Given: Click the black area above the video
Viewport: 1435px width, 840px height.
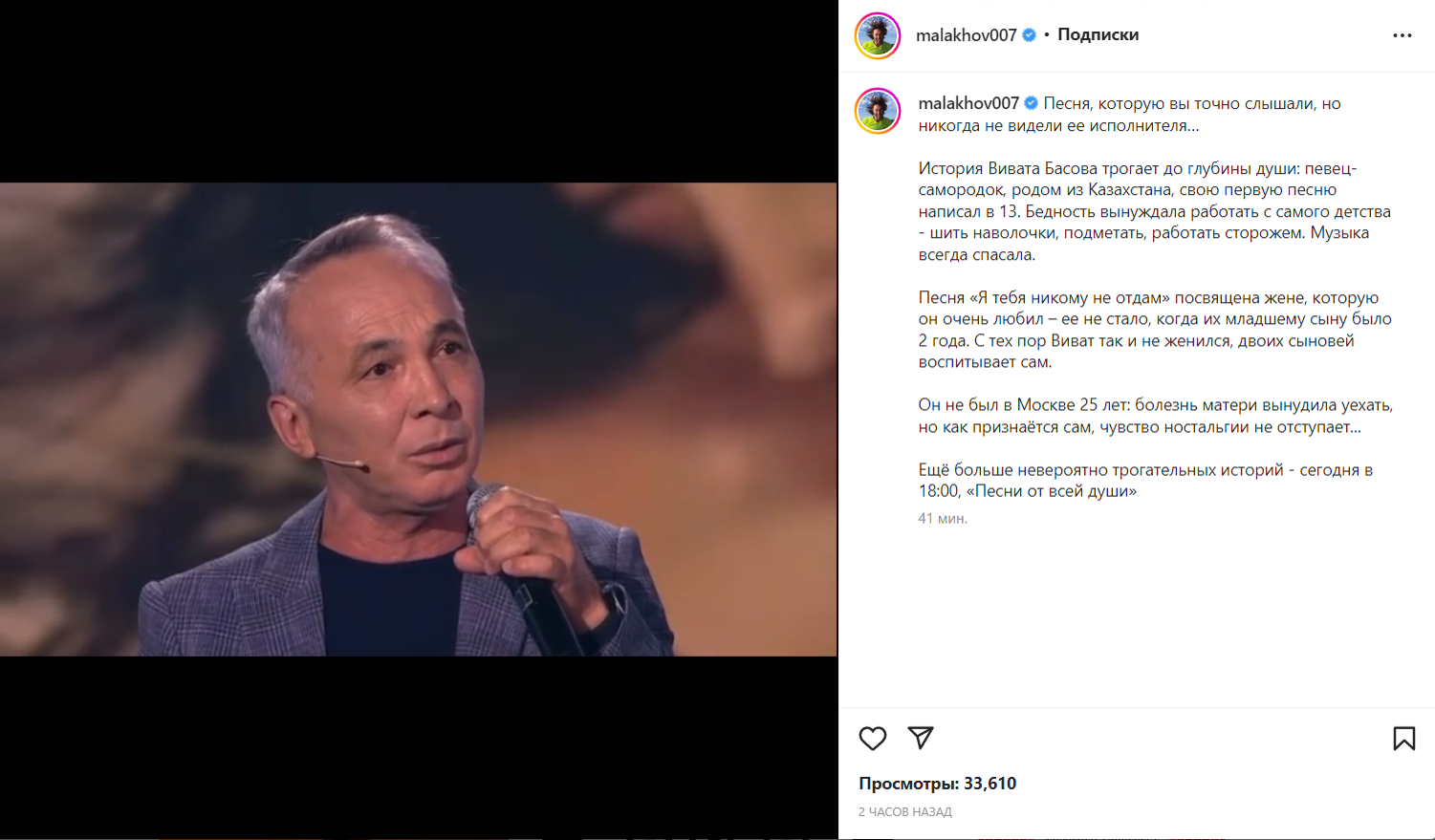Looking at the screenshot, I should [x=418, y=91].
